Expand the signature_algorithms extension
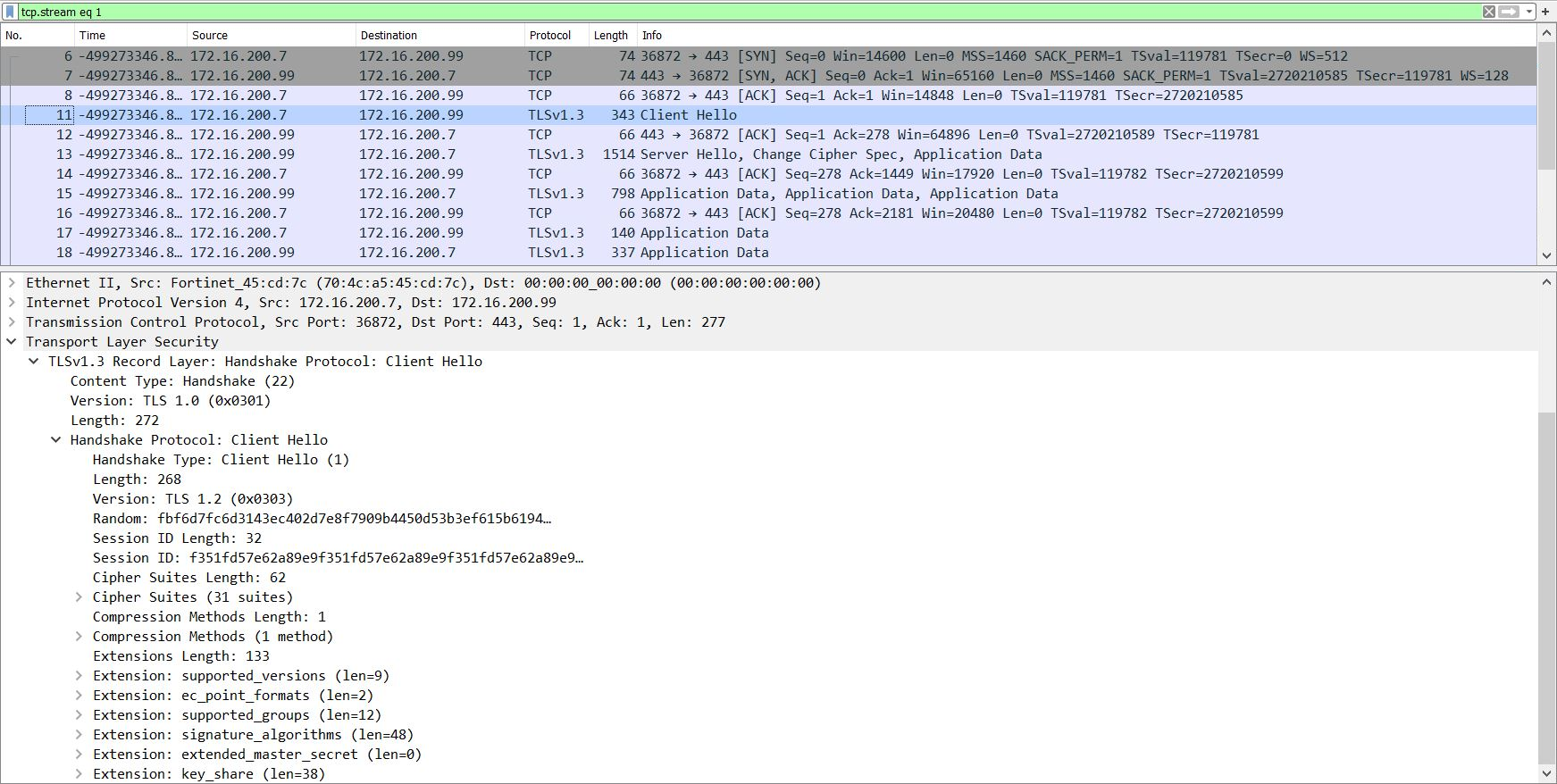The image size is (1557, 784). point(79,735)
